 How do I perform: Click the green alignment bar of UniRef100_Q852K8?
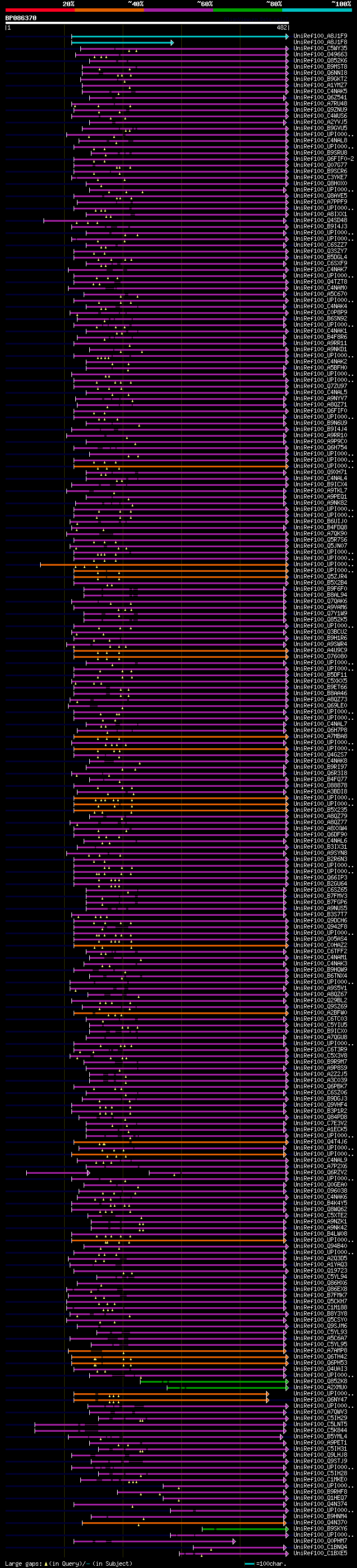pyautogui.click(x=214, y=1381)
